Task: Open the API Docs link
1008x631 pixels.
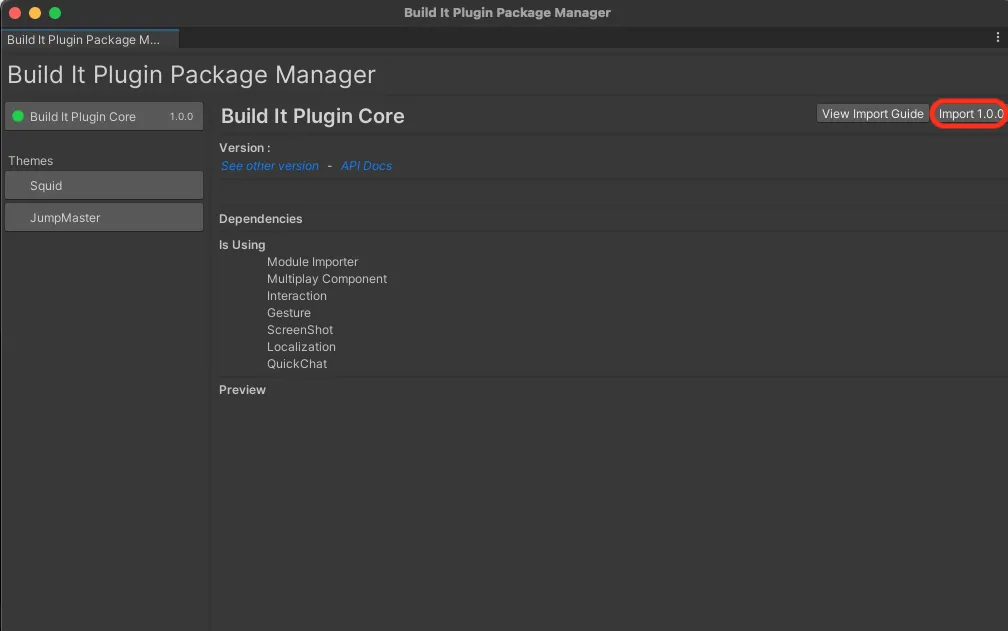Action: point(366,166)
